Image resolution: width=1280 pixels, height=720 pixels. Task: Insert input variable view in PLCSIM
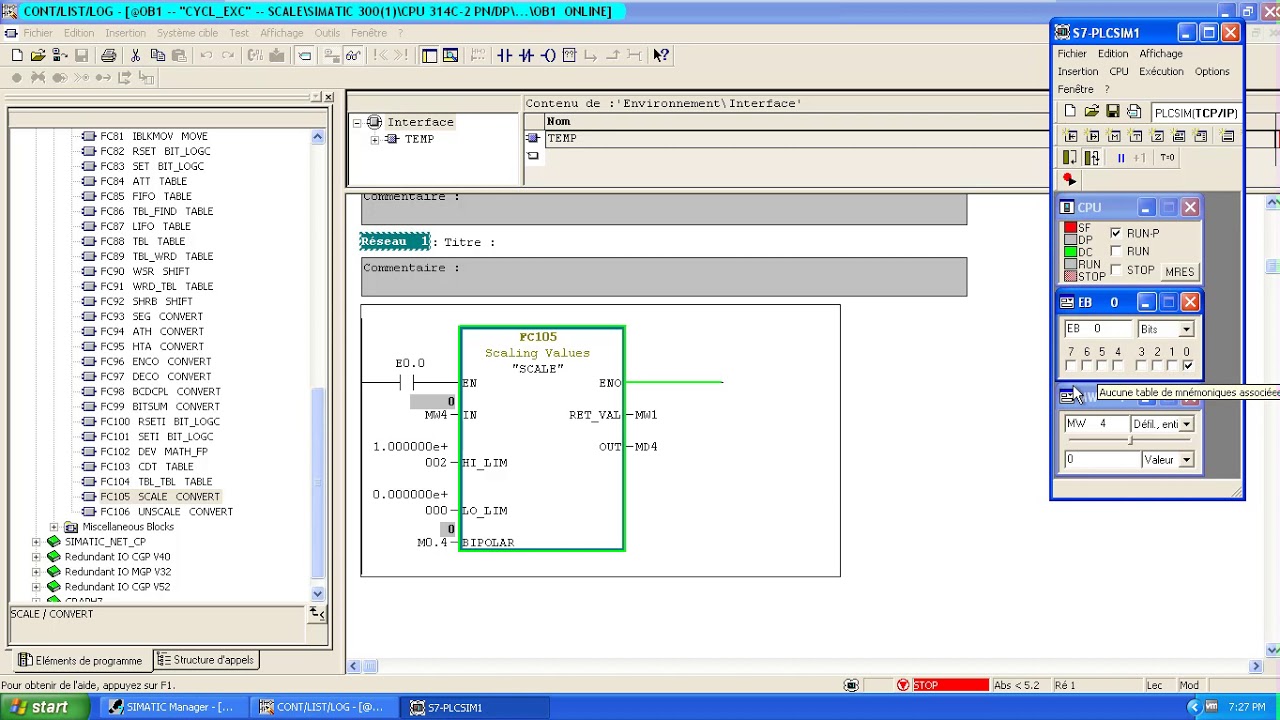(1071, 136)
